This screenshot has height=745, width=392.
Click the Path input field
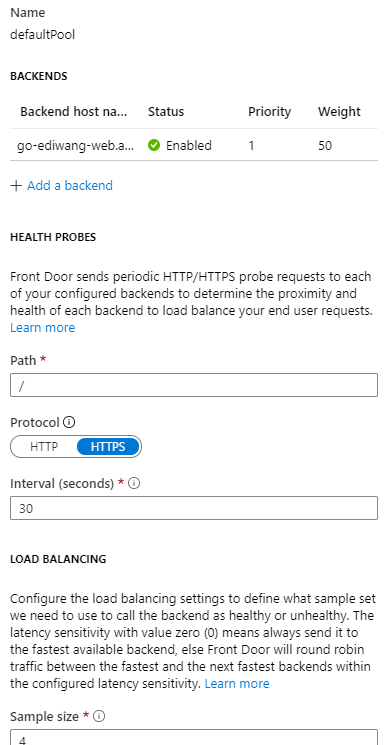point(194,385)
